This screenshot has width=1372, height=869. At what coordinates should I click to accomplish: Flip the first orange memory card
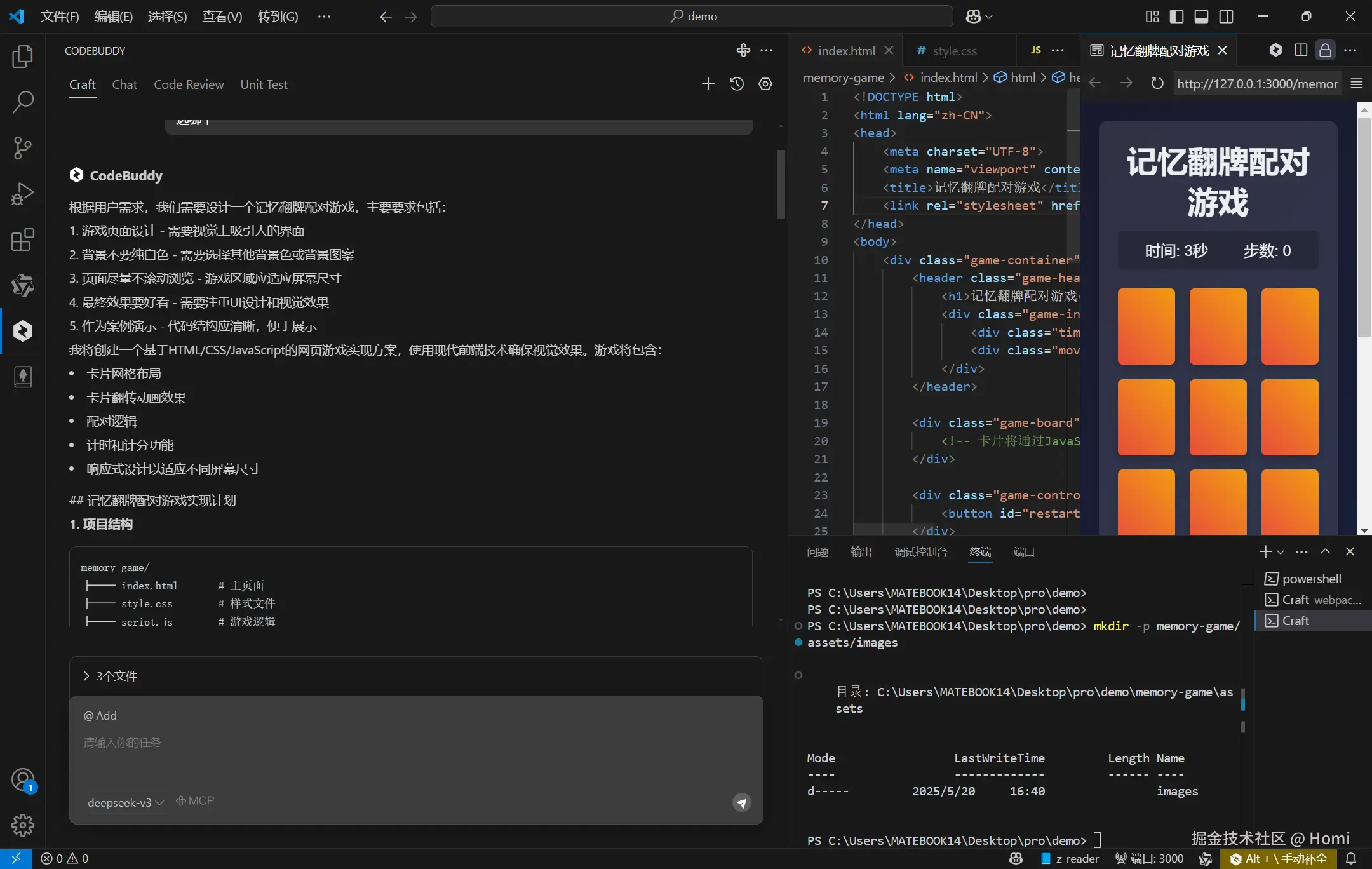point(1146,327)
